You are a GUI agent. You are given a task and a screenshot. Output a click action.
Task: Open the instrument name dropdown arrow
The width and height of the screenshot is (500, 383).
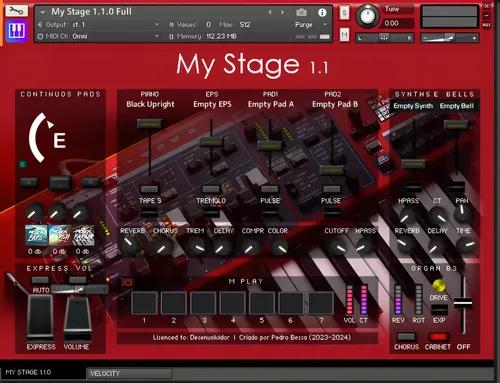pyautogui.click(x=42, y=12)
